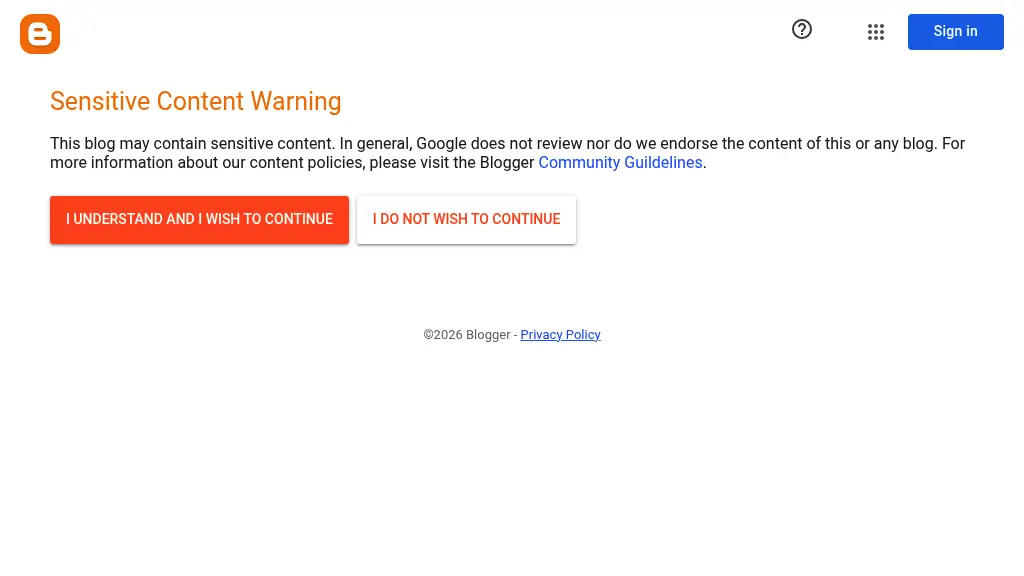Sign in to your Google account
Image resolution: width=1024 pixels, height=576 pixels.
[x=955, y=32]
